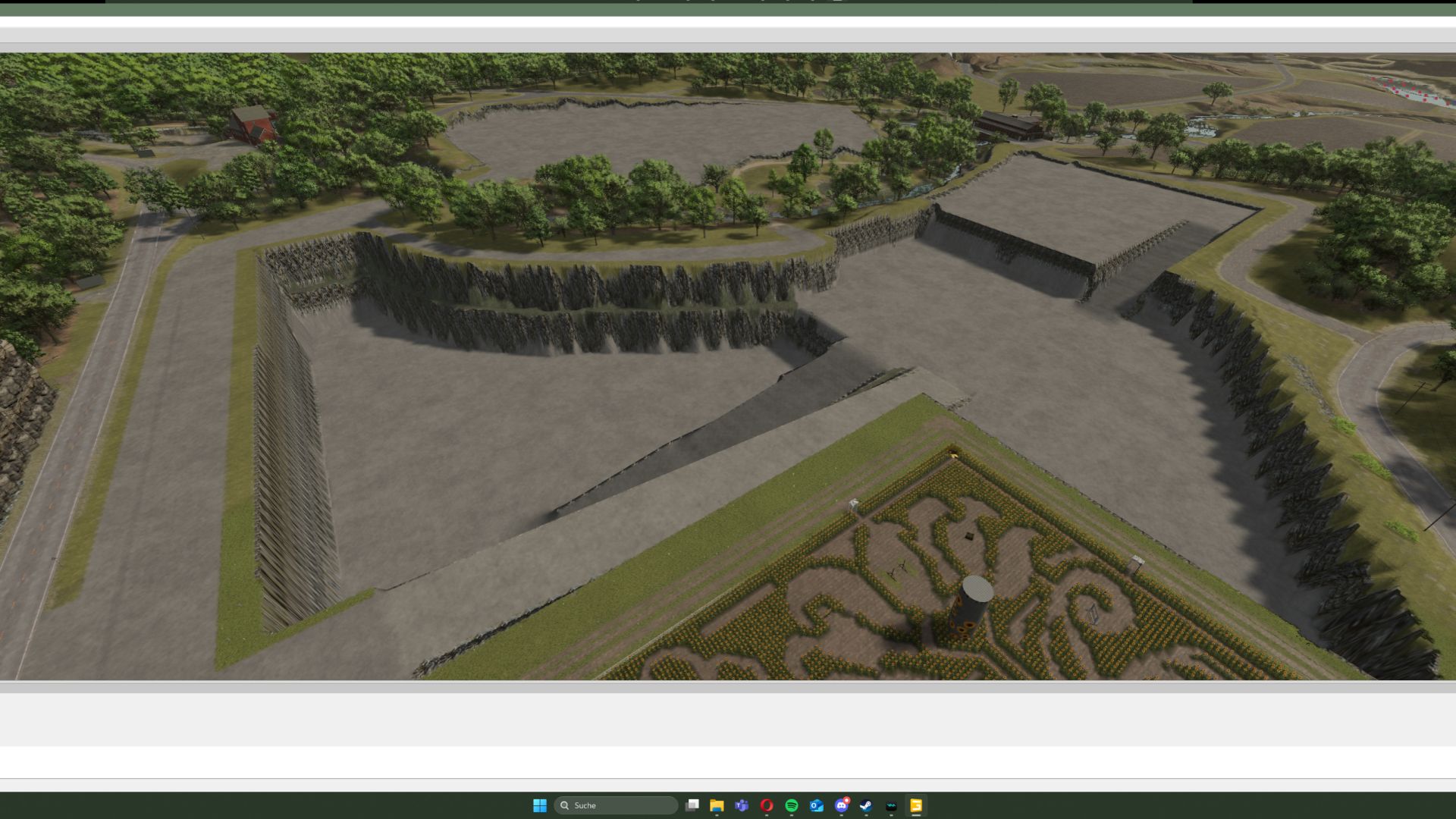Select the dark farm building near trees
Viewport: 1456px width, 819px height.
point(1009,125)
